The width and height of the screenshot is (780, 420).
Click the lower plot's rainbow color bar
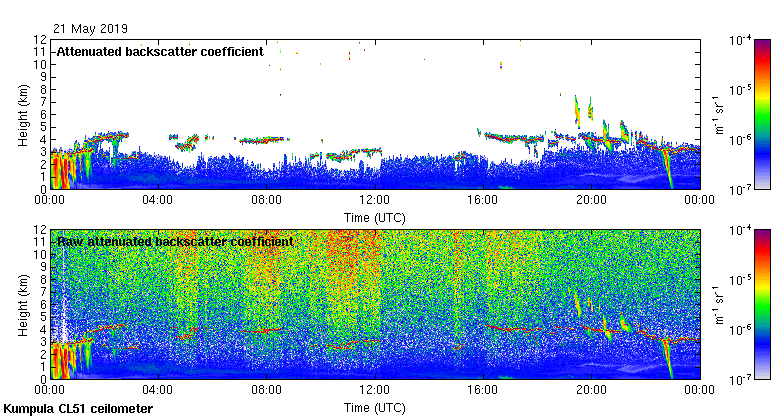(x=763, y=305)
